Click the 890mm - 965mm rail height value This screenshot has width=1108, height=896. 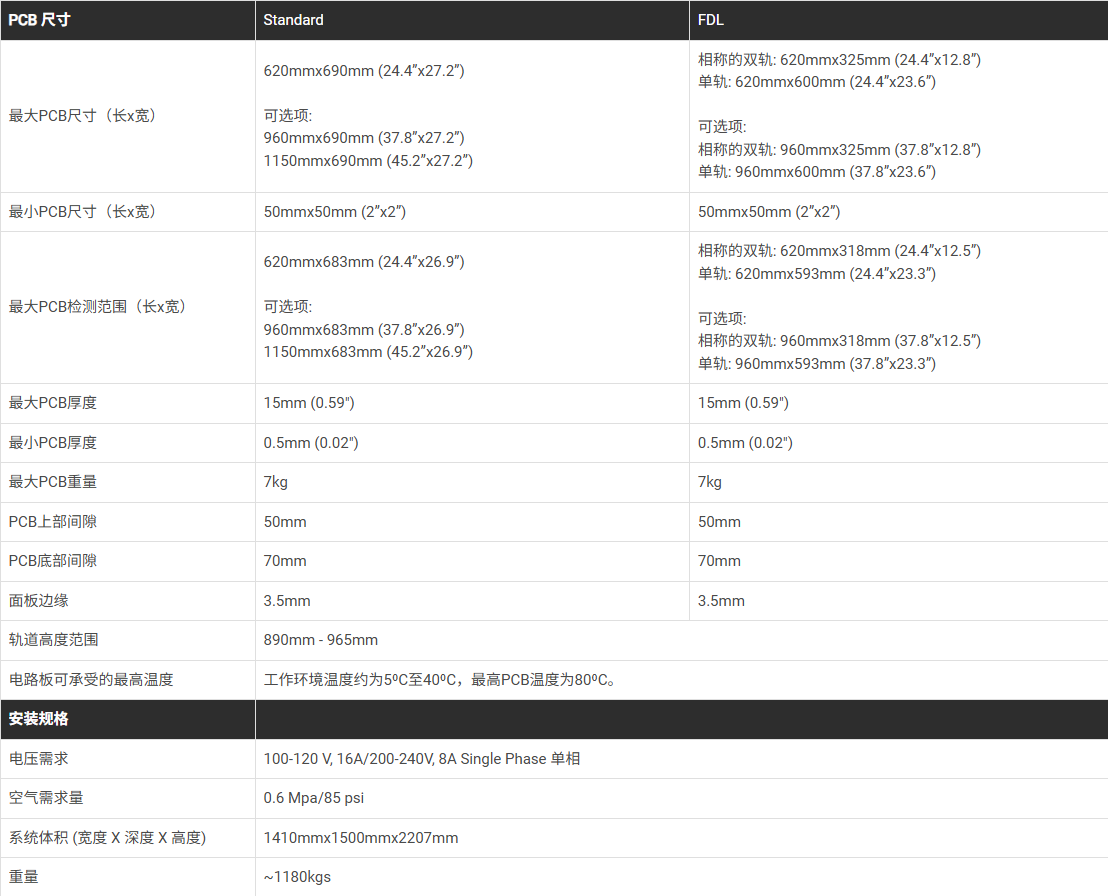[321, 640]
